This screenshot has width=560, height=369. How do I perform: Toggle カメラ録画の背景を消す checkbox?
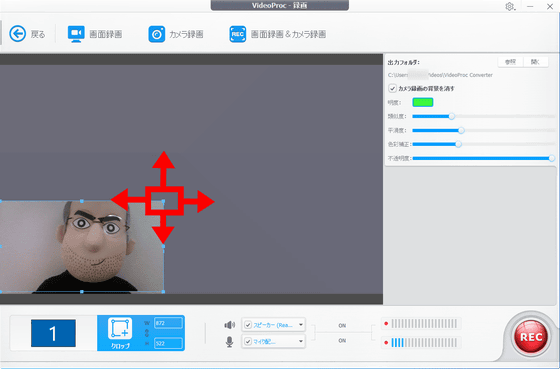click(x=392, y=88)
